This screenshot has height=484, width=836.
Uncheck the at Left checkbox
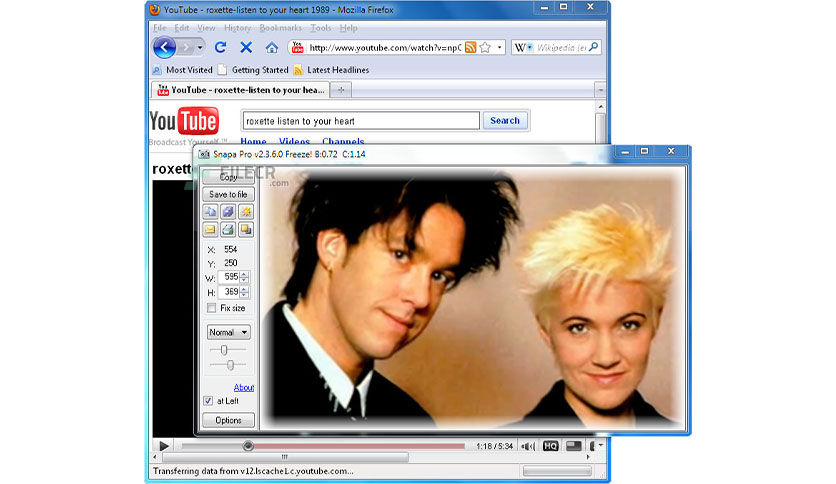[208, 401]
